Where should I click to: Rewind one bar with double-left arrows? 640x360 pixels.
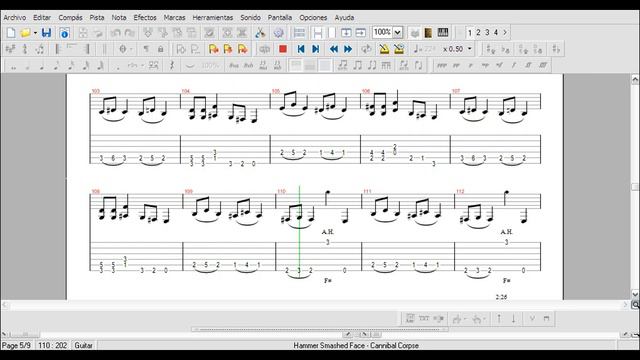[x=334, y=49]
